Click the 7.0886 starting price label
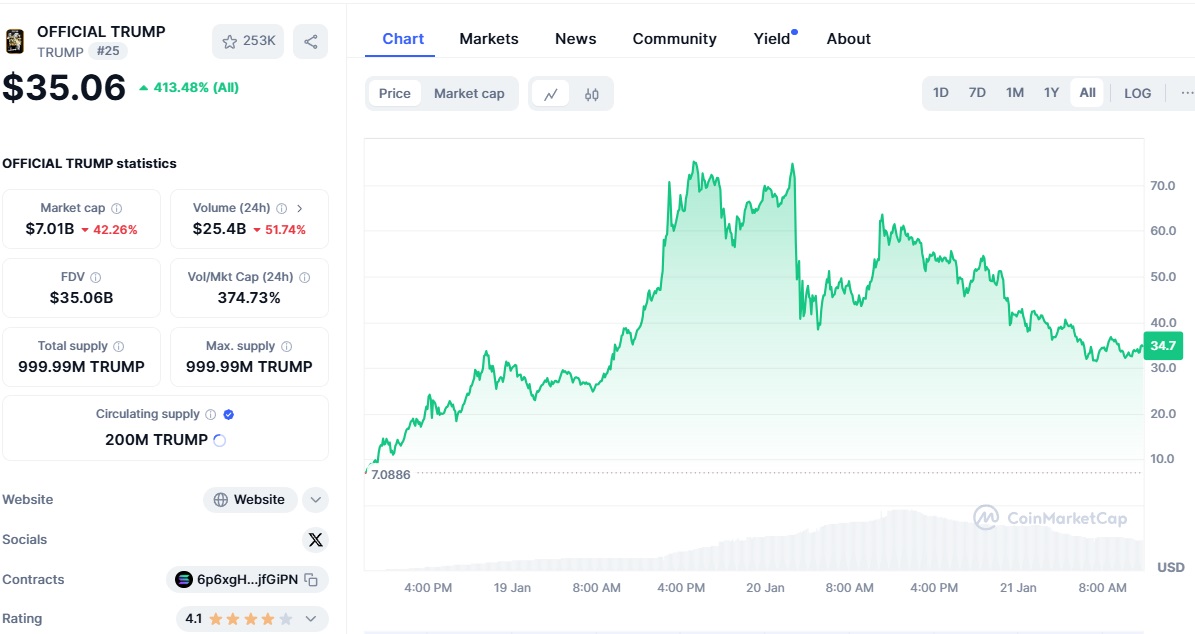This screenshot has height=634, width=1195. [390, 475]
